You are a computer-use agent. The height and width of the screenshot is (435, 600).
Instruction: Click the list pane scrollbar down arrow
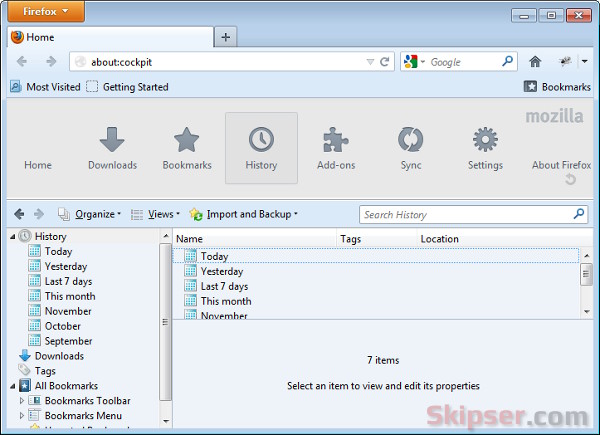coord(587,312)
